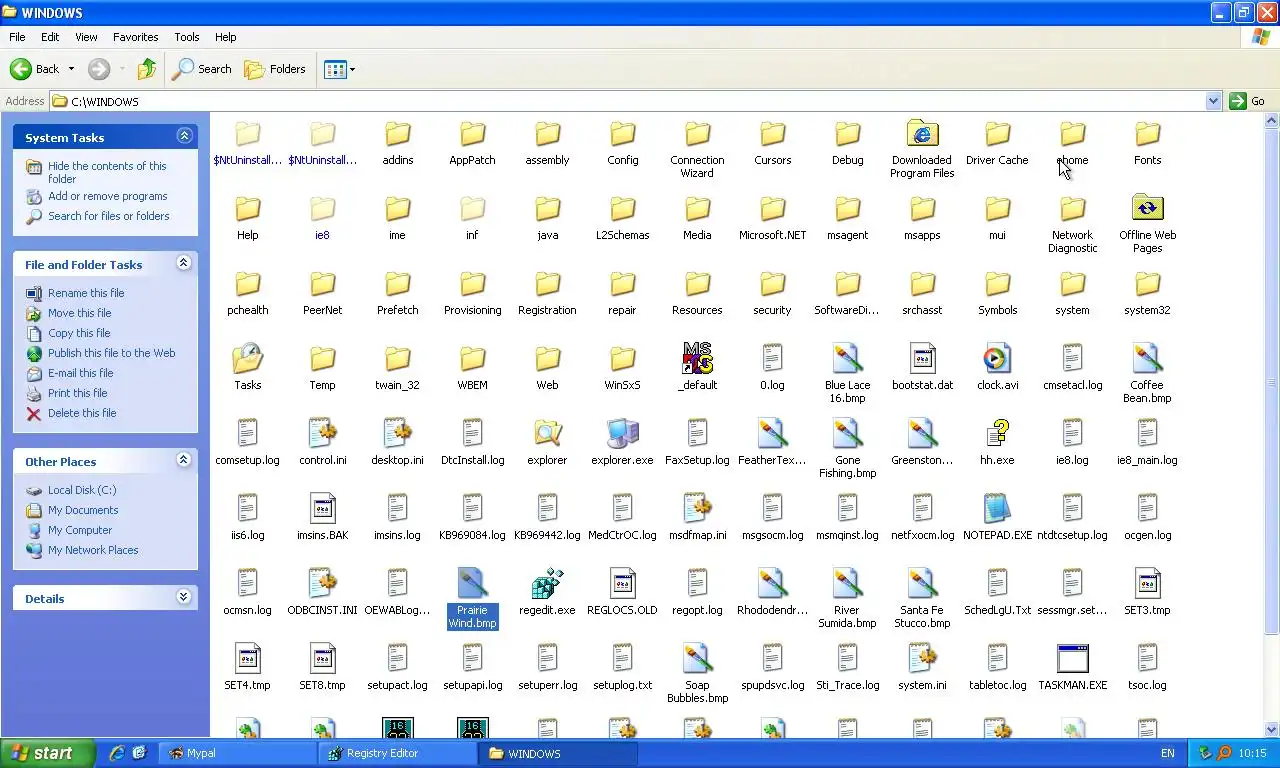Select the clock.avi file icon
Viewport: 1280px width, 768px height.
click(x=997, y=358)
